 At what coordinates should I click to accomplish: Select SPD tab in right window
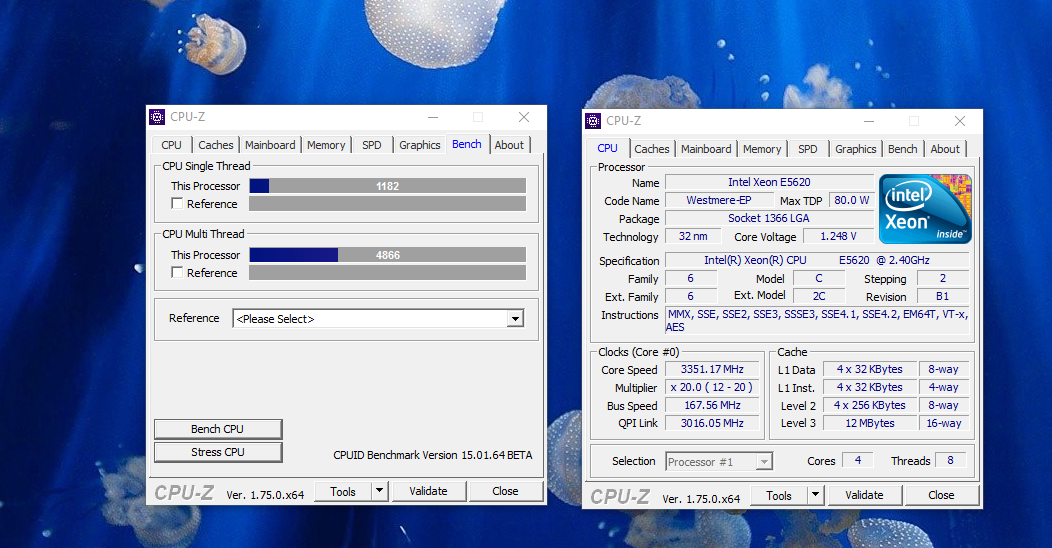[808, 149]
